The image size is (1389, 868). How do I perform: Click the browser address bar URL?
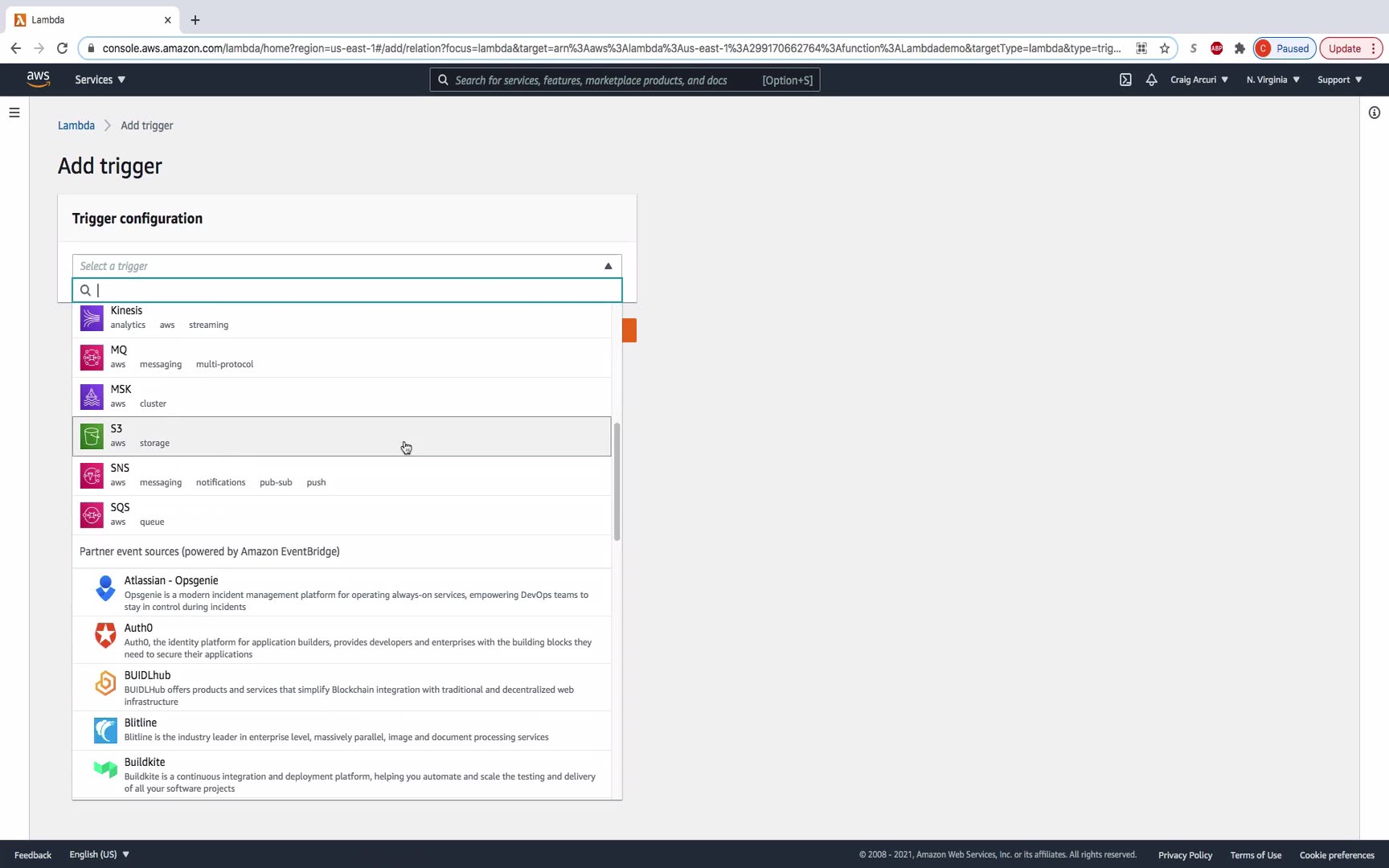click(612, 48)
